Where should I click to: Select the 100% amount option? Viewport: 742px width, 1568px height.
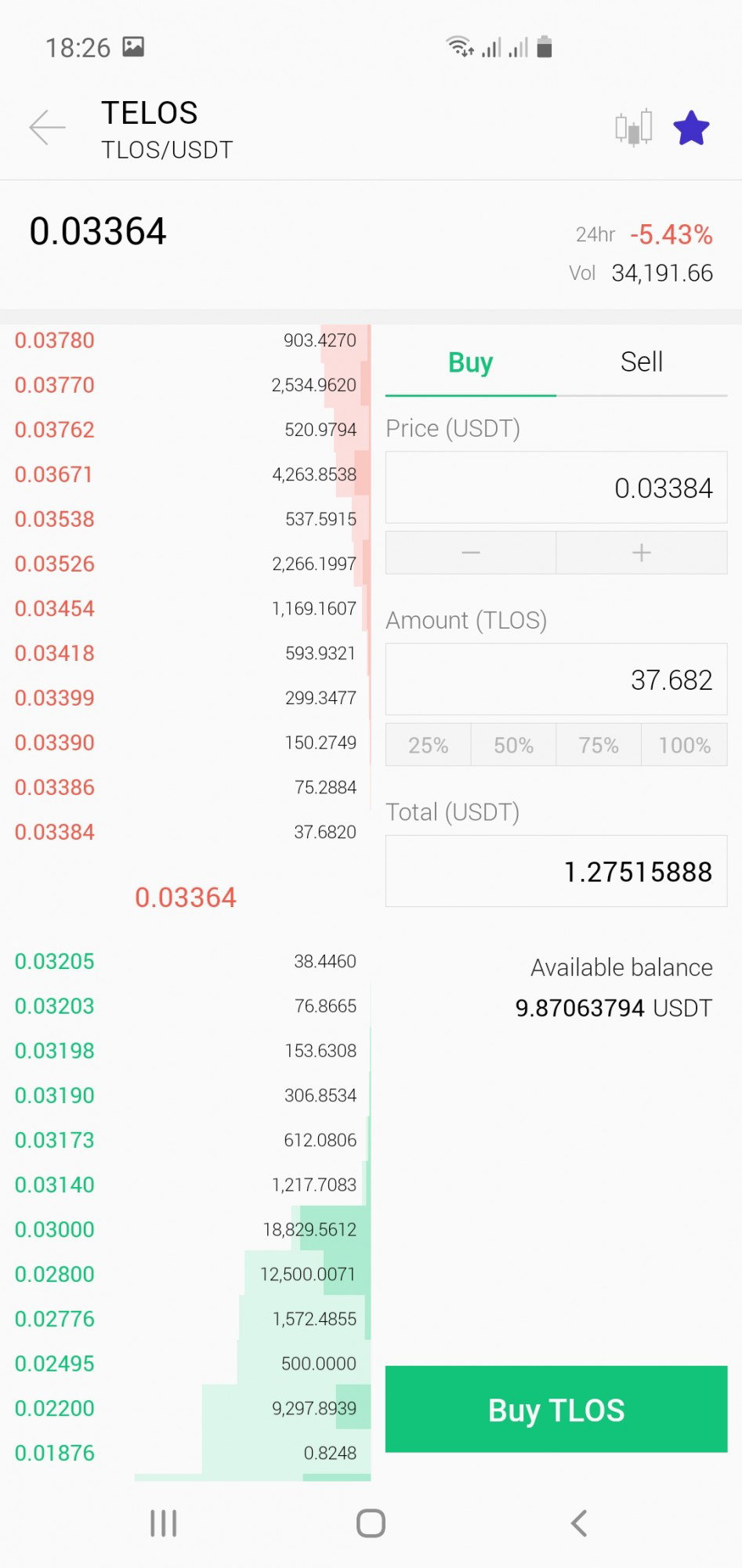tap(685, 745)
